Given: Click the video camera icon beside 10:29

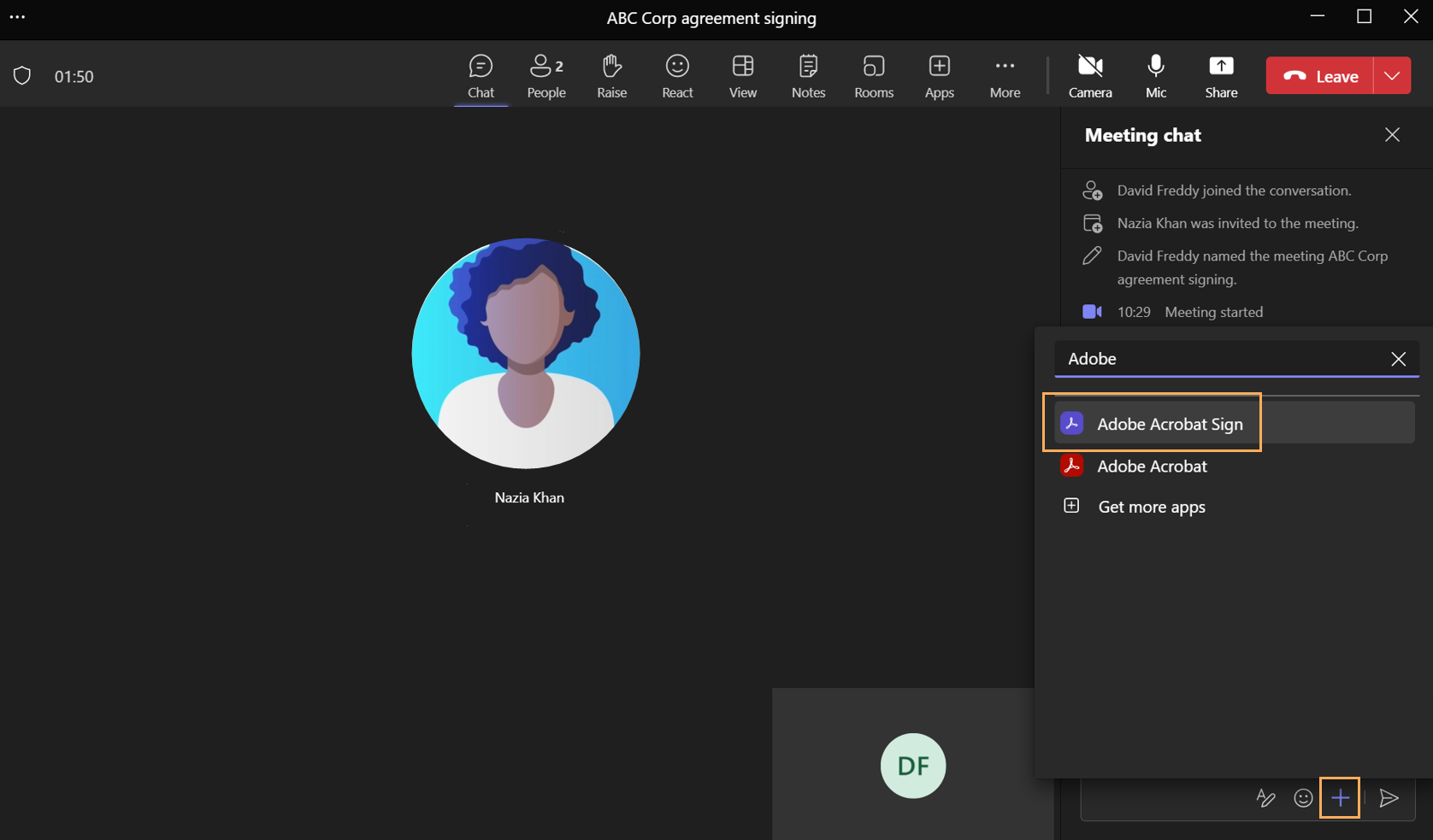Looking at the screenshot, I should [x=1092, y=312].
